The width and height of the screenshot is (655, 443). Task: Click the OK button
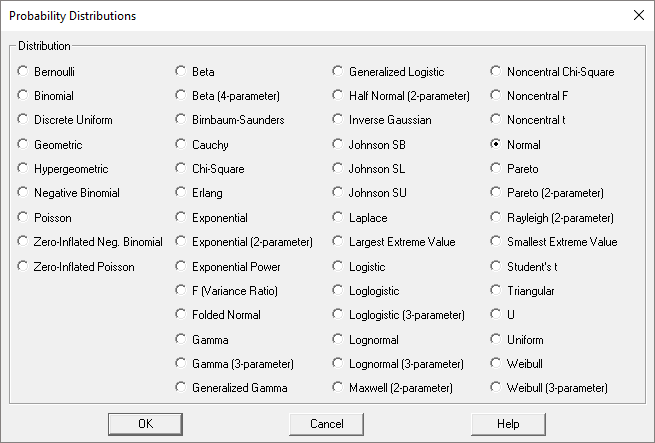(145, 424)
